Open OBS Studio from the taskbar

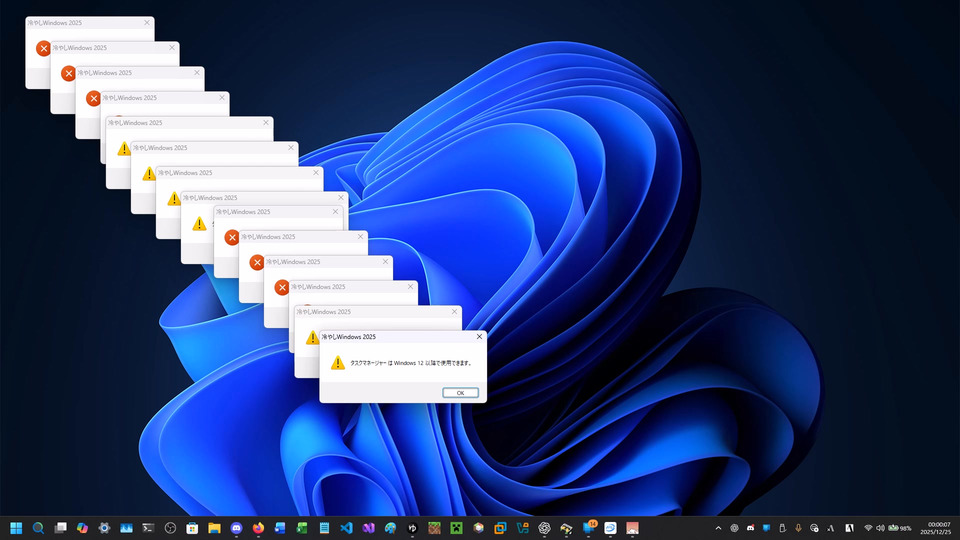pyautogui.click(x=170, y=528)
